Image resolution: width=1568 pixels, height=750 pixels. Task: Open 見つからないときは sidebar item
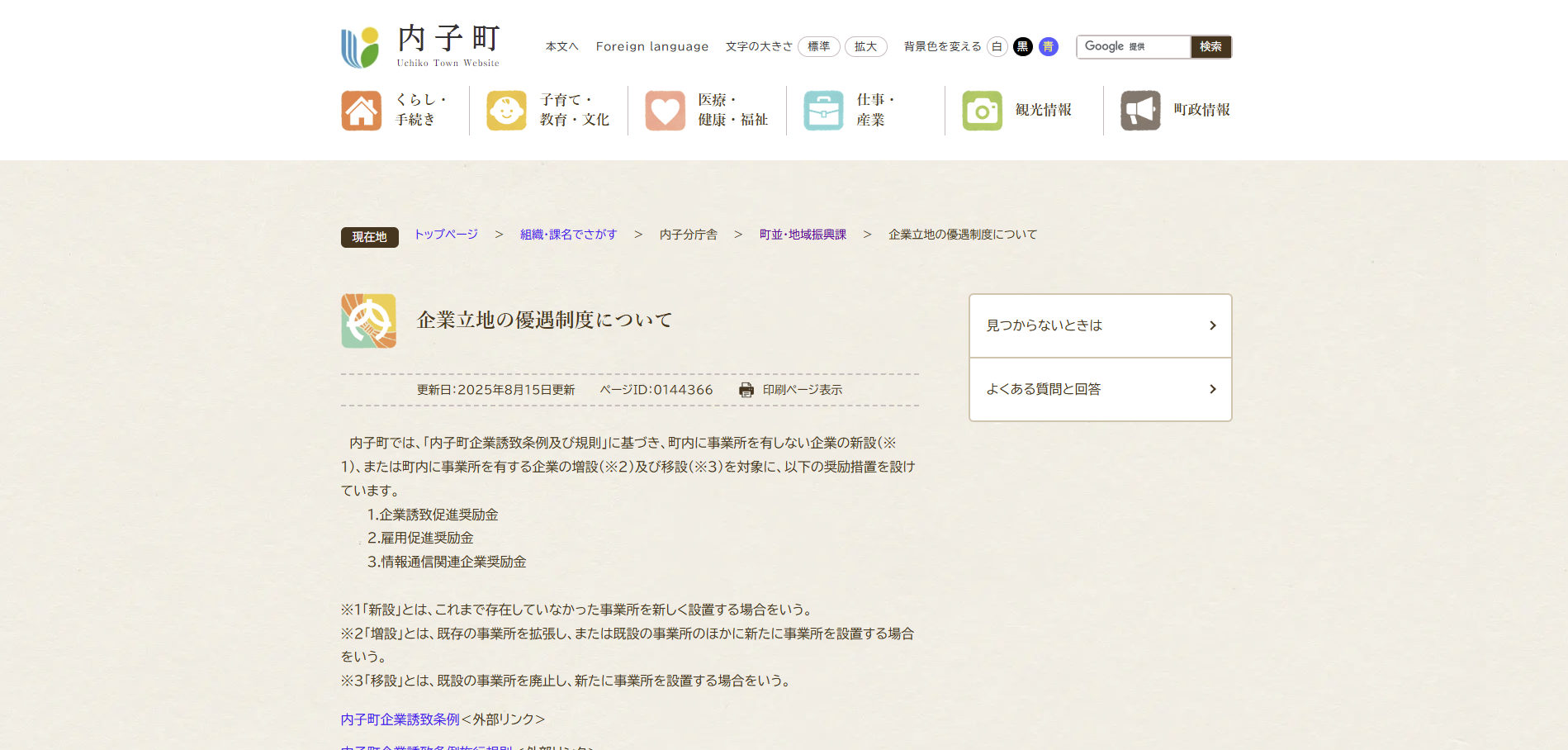point(1101,325)
